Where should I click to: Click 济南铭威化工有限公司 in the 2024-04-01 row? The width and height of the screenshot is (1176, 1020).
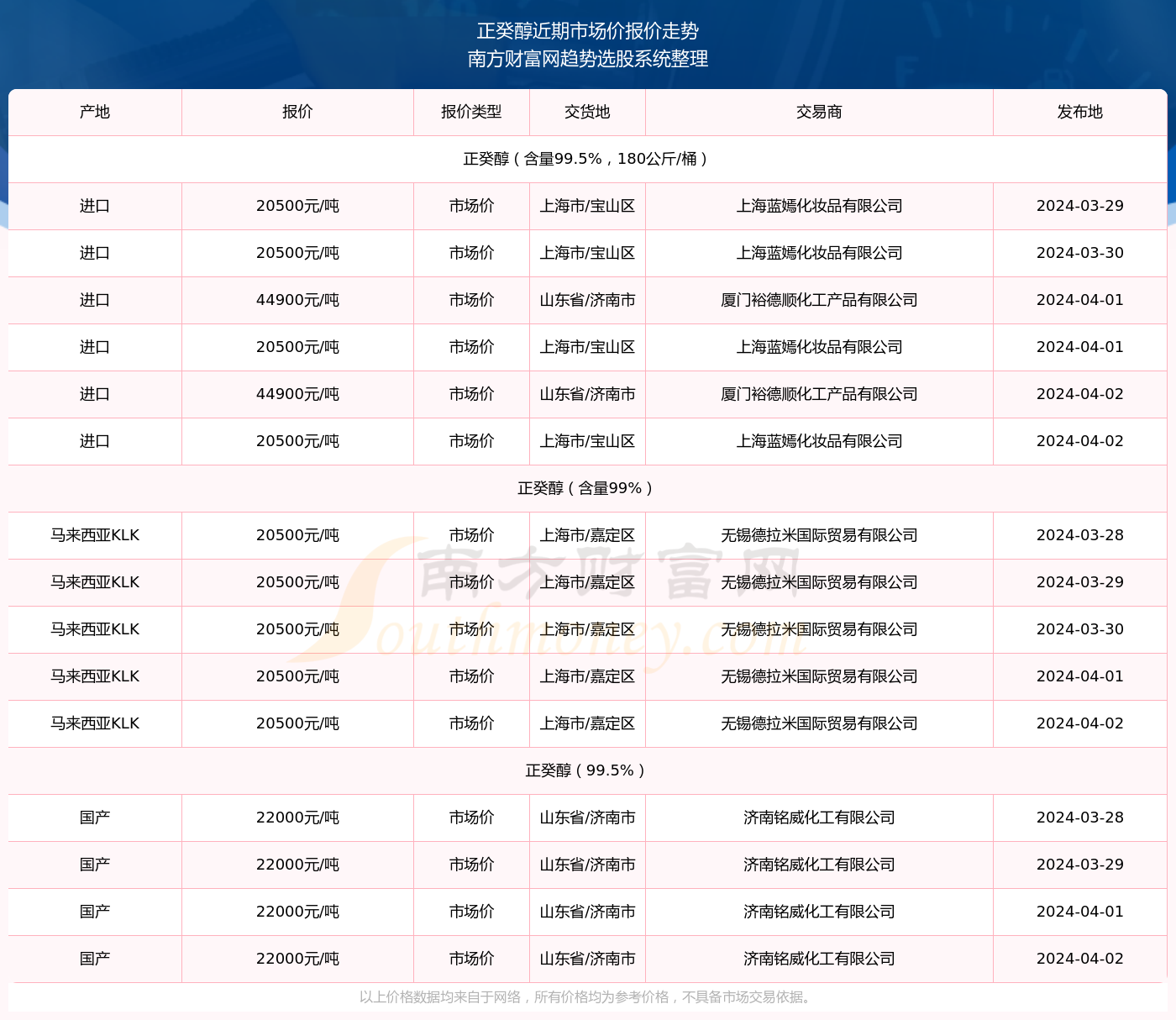point(819,912)
